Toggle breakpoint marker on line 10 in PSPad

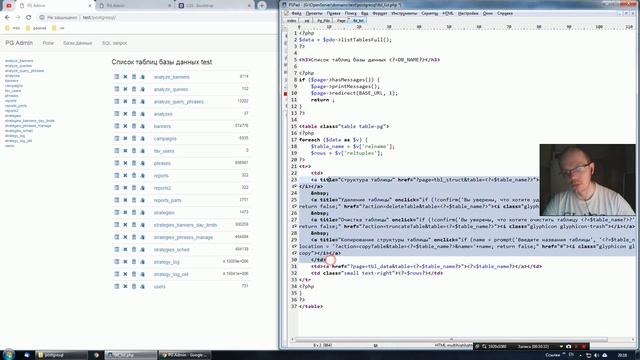coord(286,93)
